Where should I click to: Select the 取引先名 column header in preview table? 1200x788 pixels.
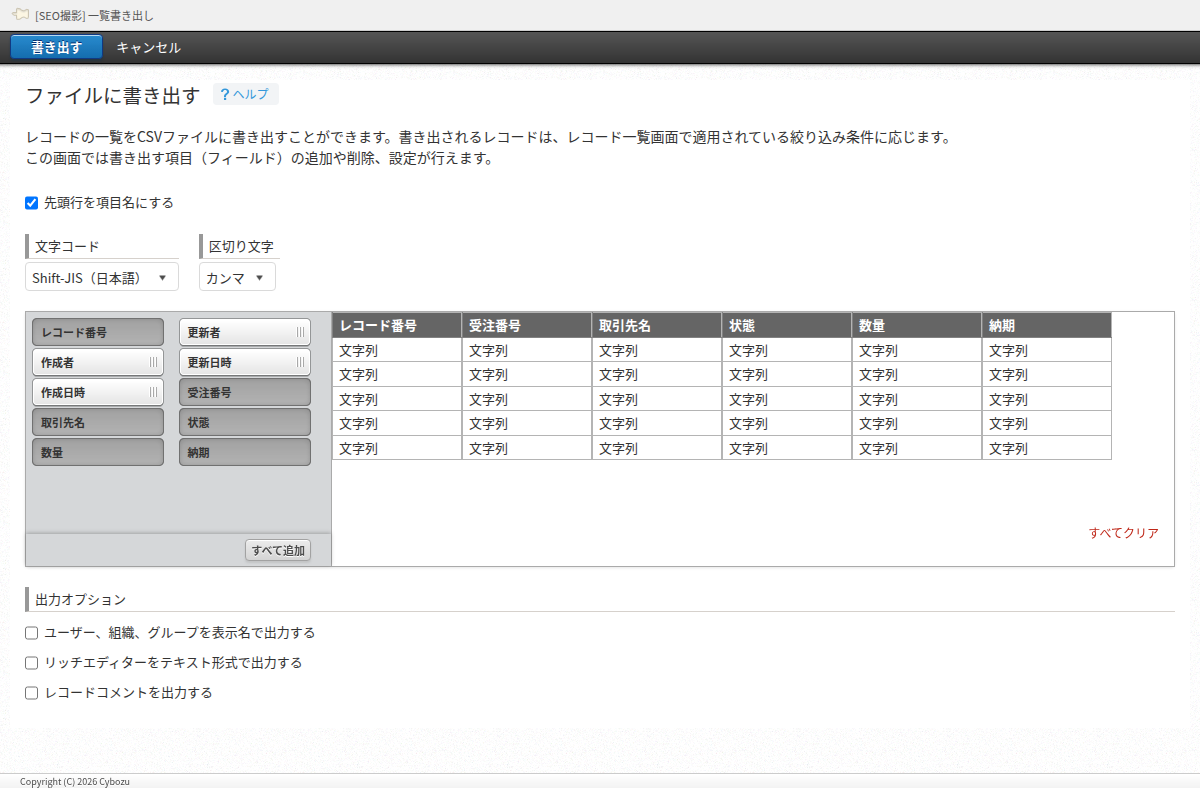click(x=657, y=325)
